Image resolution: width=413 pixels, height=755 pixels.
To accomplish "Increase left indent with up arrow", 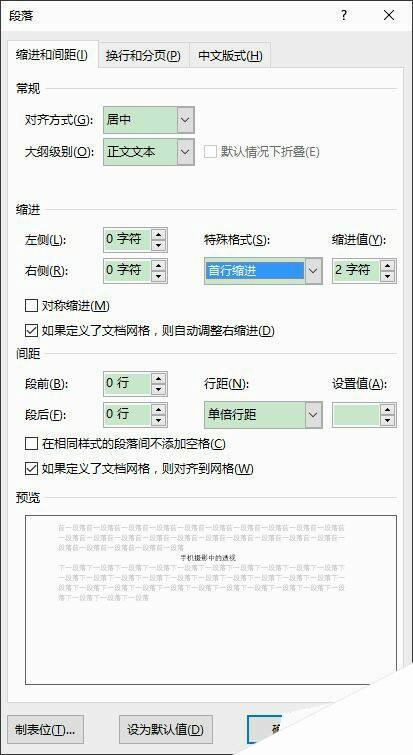I will tap(158, 234).
